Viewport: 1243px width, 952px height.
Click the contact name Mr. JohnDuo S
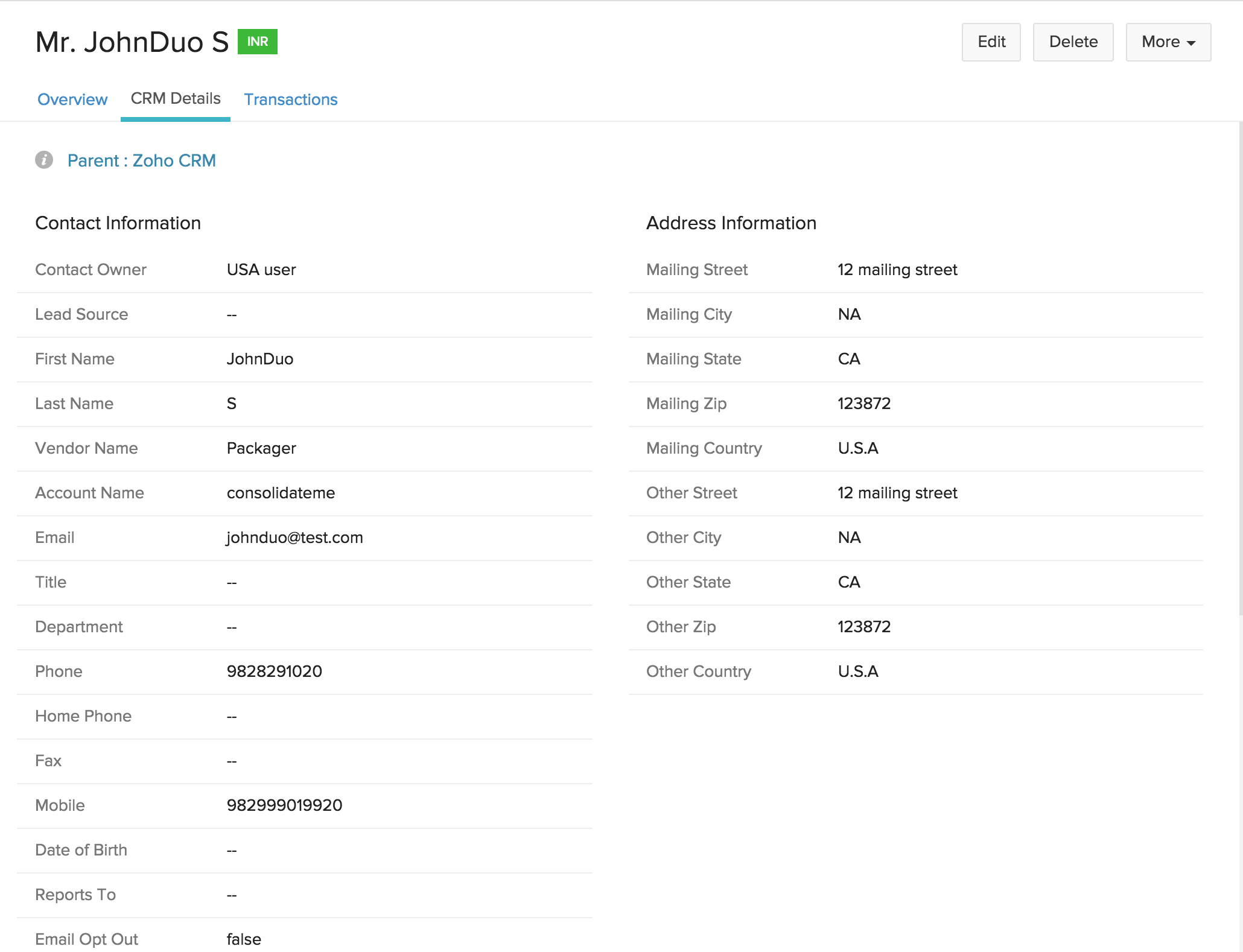[132, 41]
